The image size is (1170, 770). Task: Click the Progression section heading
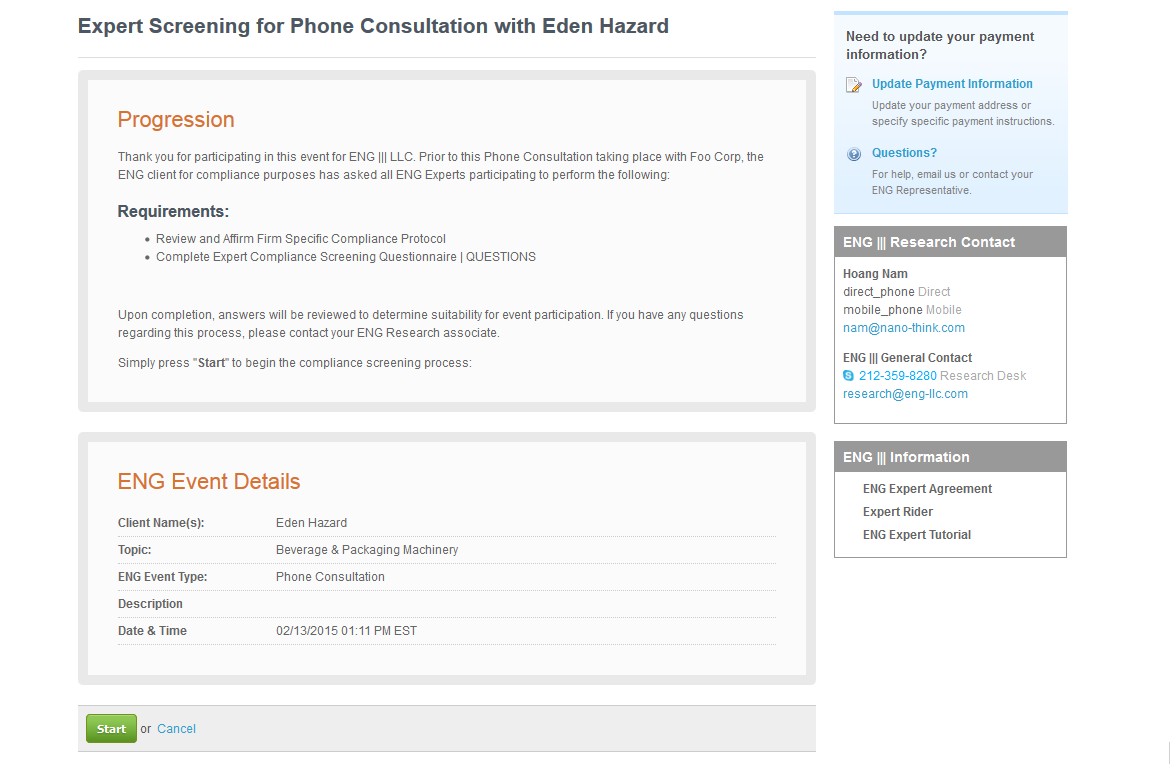click(176, 119)
